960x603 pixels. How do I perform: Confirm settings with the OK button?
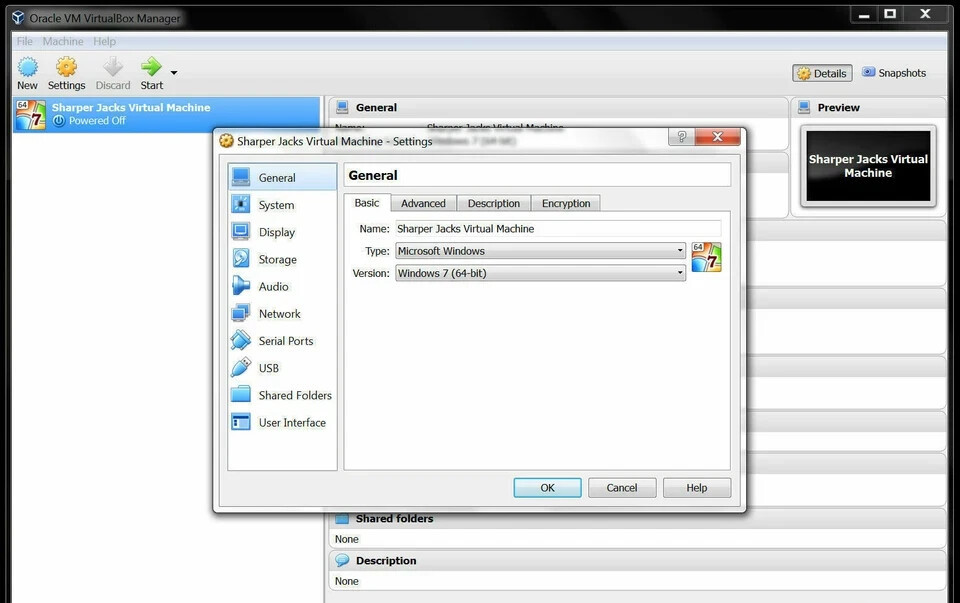pos(547,488)
